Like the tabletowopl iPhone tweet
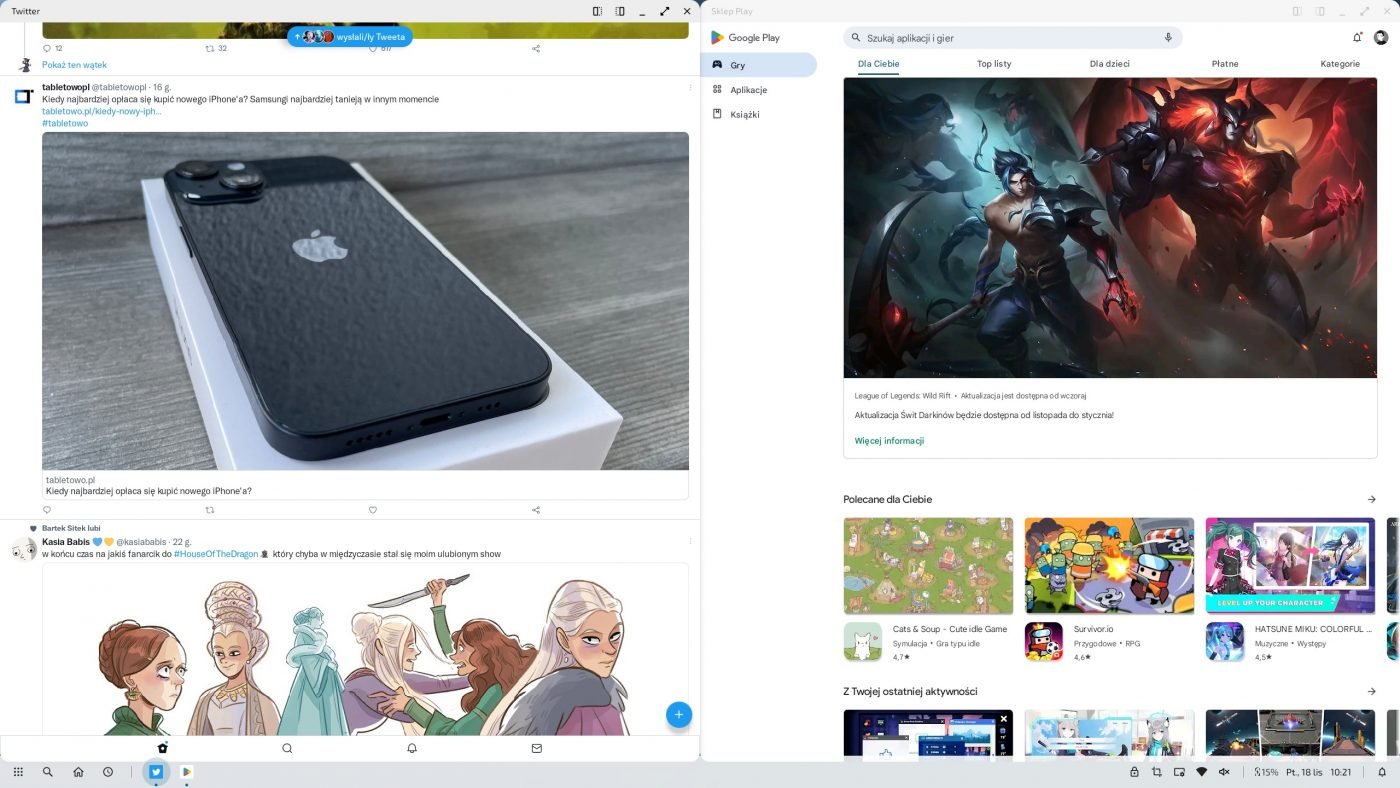 point(373,510)
